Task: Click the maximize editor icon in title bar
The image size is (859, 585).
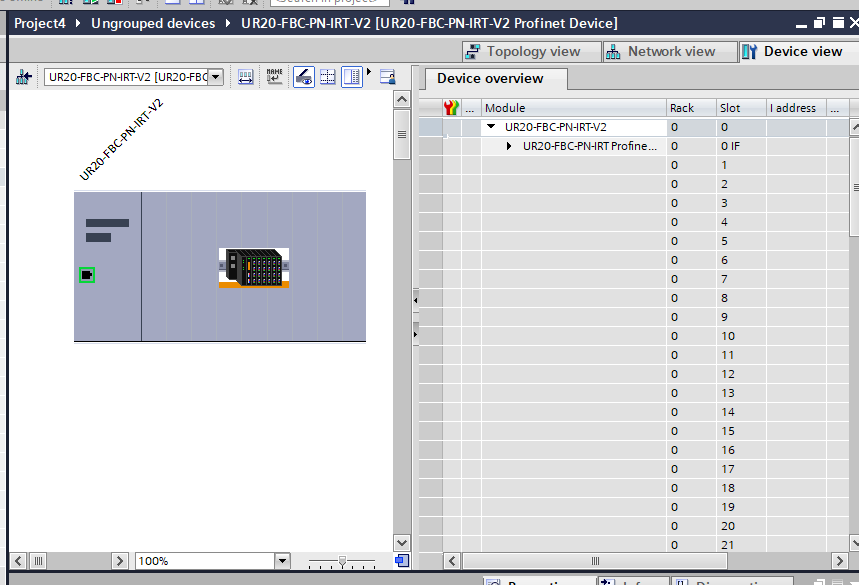Action: click(x=838, y=23)
